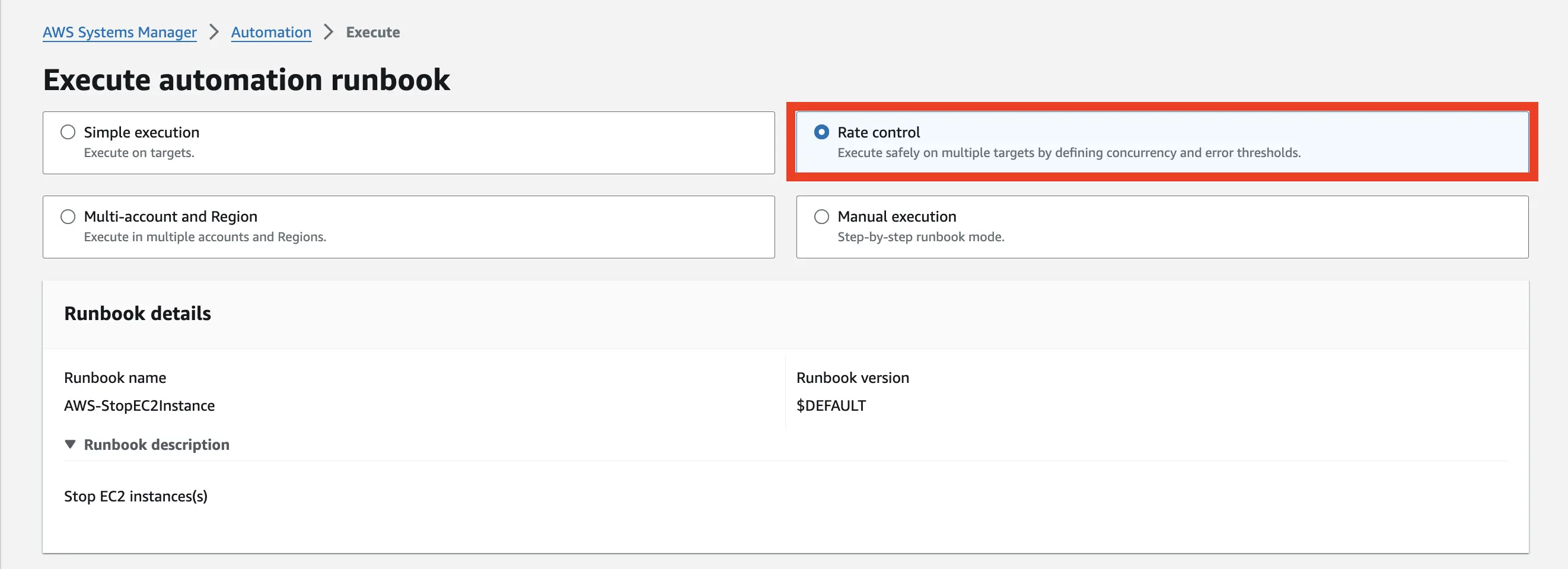
Task: Click the Multi-account and Region radio circle
Action: coord(68,215)
